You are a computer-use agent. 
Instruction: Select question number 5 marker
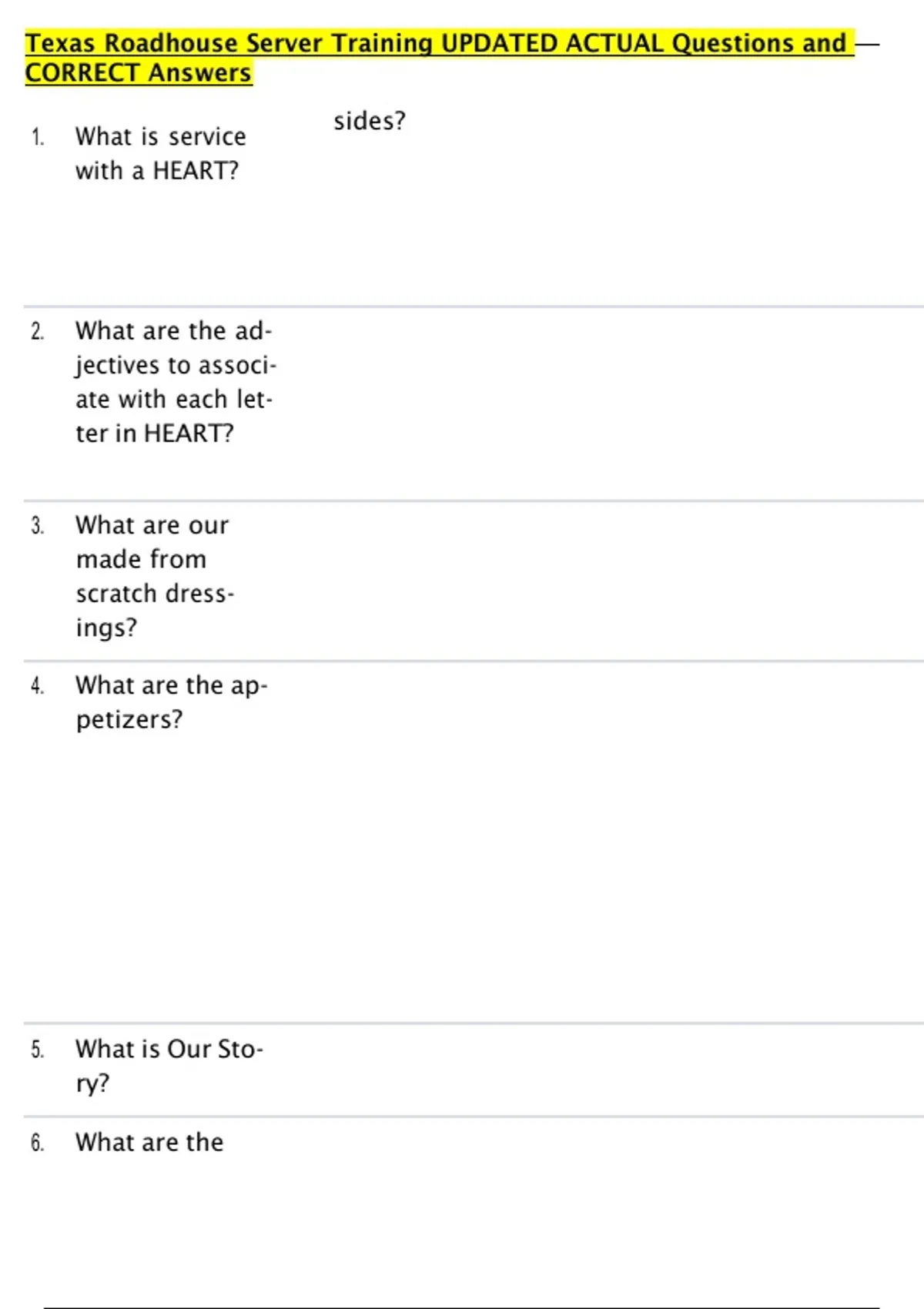tap(38, 1050)
